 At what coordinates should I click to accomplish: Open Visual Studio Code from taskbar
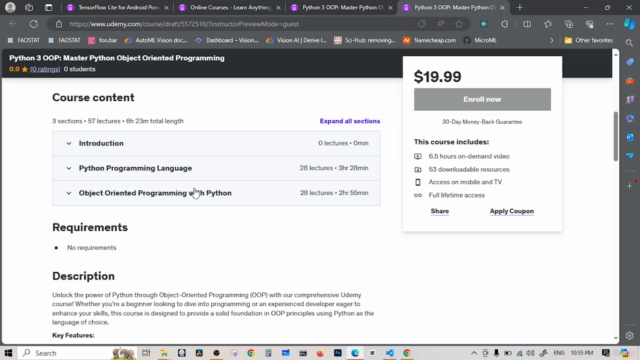coord(390,353)
